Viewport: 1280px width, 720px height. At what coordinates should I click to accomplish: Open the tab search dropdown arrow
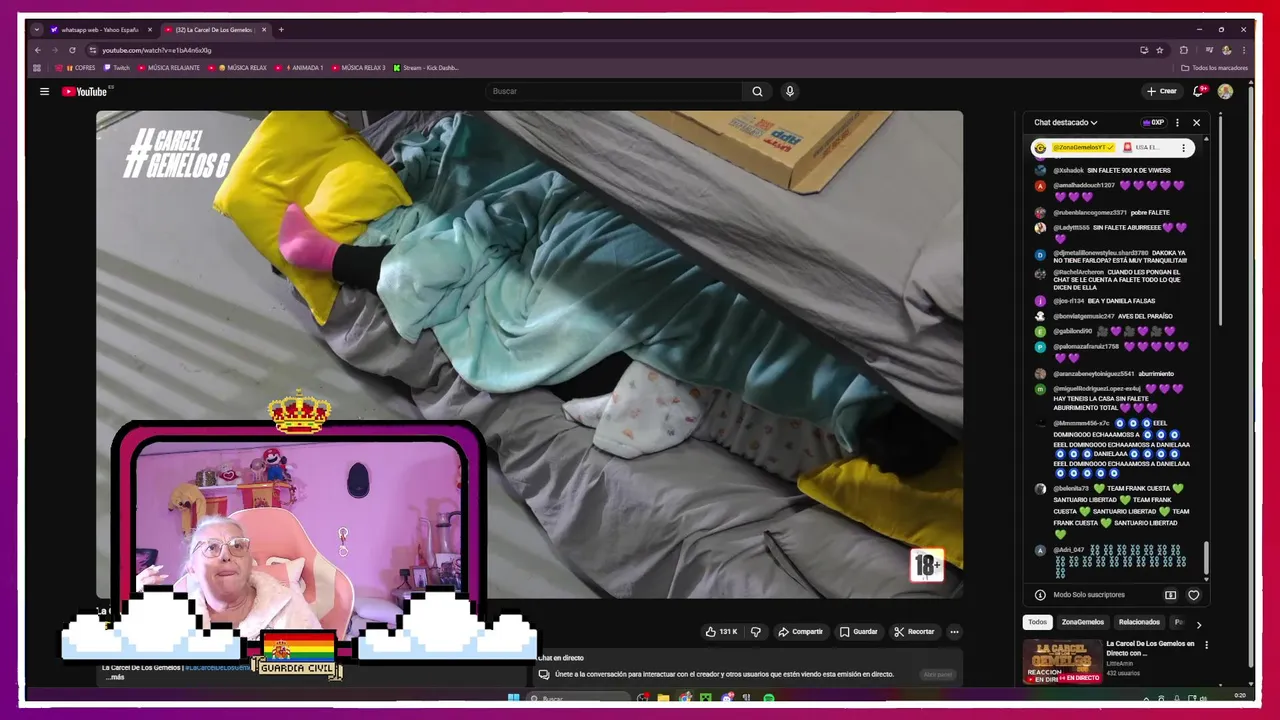(37, 30)
